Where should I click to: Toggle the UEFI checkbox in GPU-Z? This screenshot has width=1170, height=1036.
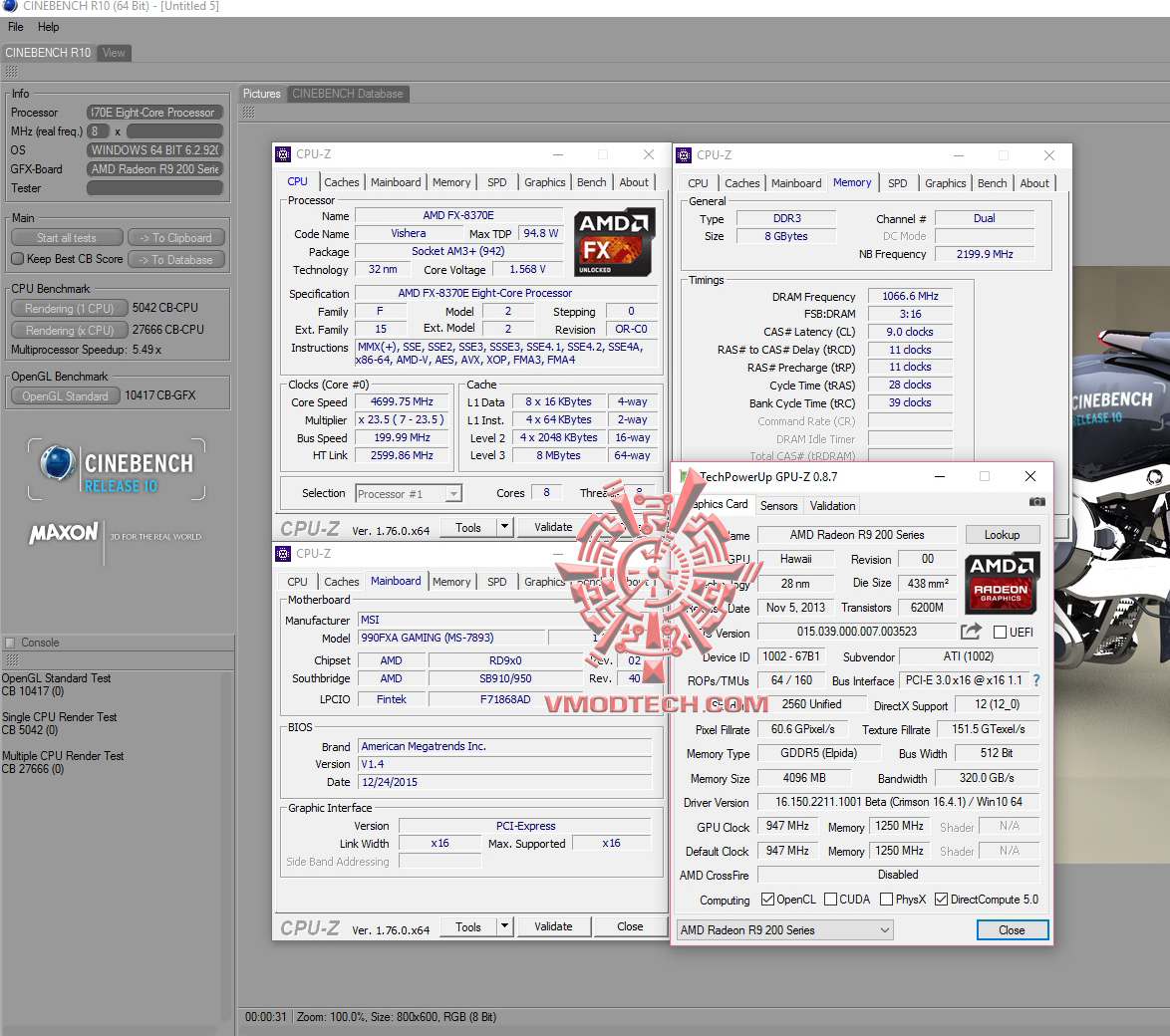pyautogui.click(x=1001, y=632)
